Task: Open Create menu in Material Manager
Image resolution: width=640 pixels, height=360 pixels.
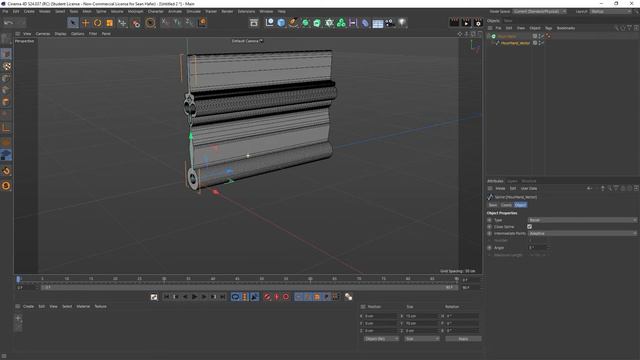Action: coord(29,307)
